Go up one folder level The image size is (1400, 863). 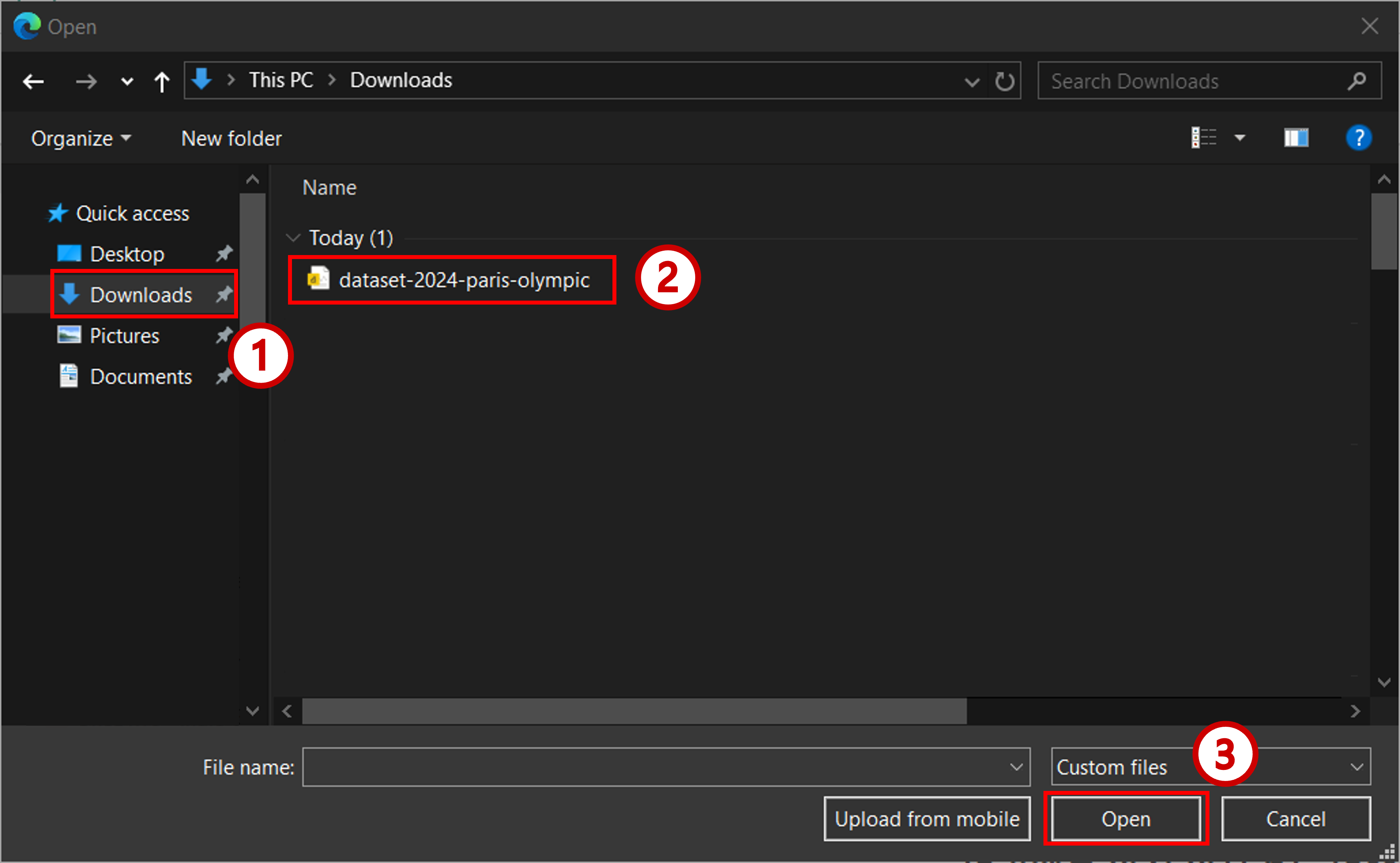[x=162, y=82]
